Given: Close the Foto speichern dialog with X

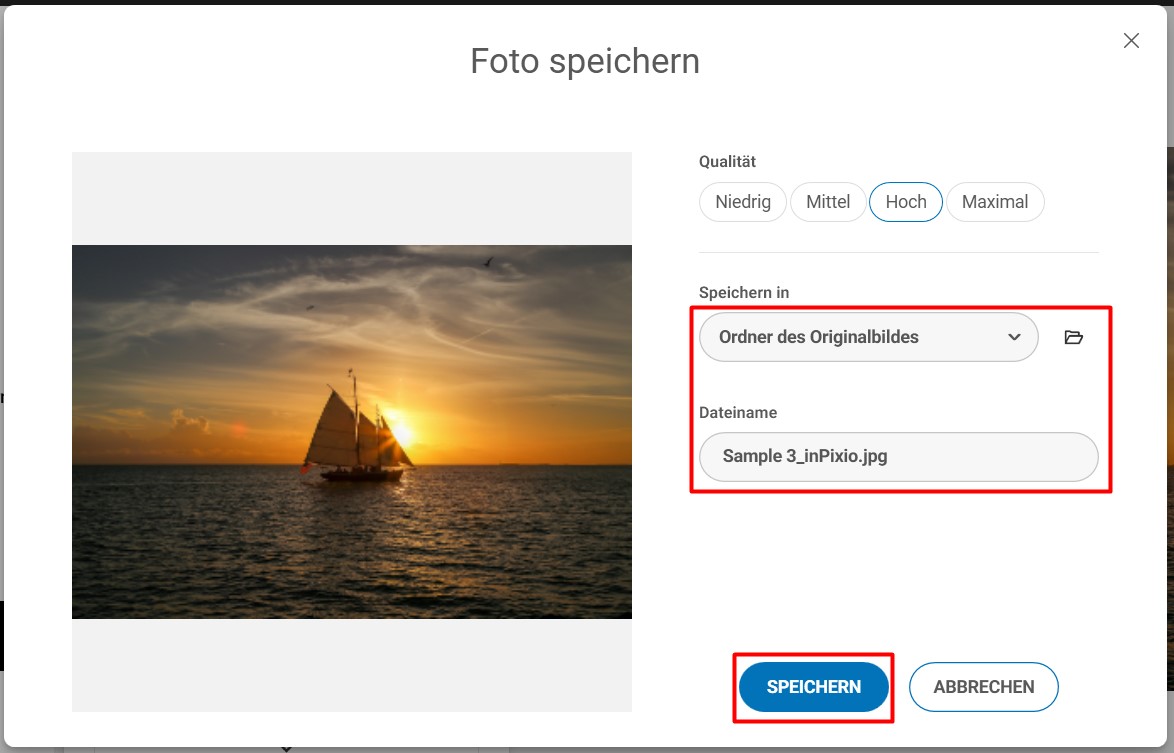Looking at the screenshot, I should pos(1130,40).
